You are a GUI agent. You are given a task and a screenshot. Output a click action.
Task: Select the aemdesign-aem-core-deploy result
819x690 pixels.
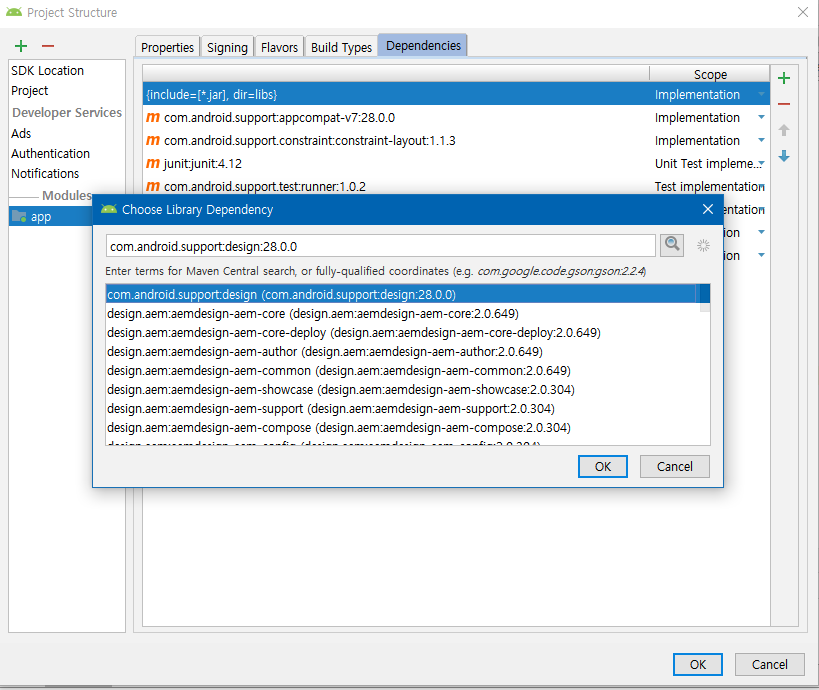[x=401, y=332]
